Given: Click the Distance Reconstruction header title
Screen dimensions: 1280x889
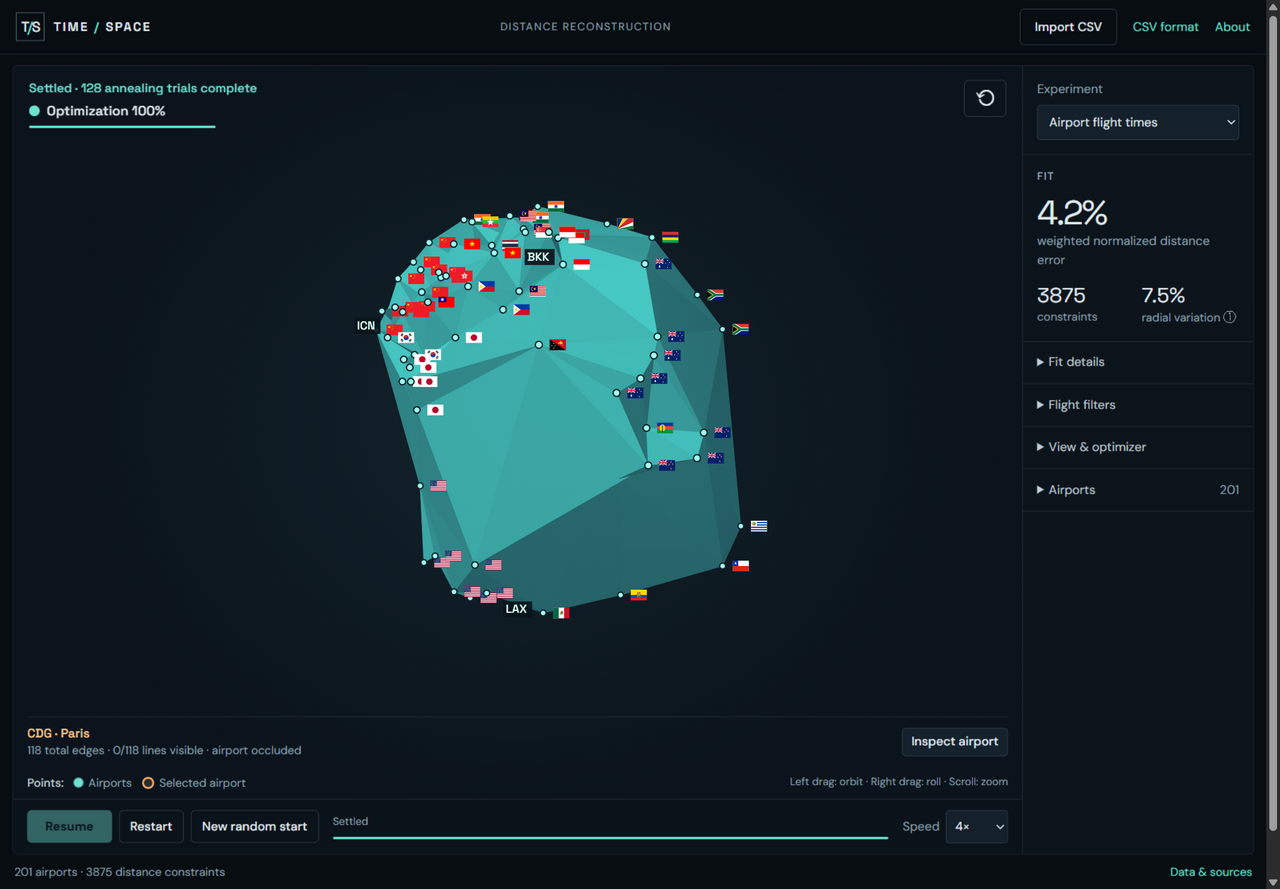Looking at the screenshot, I should [585, 27].
